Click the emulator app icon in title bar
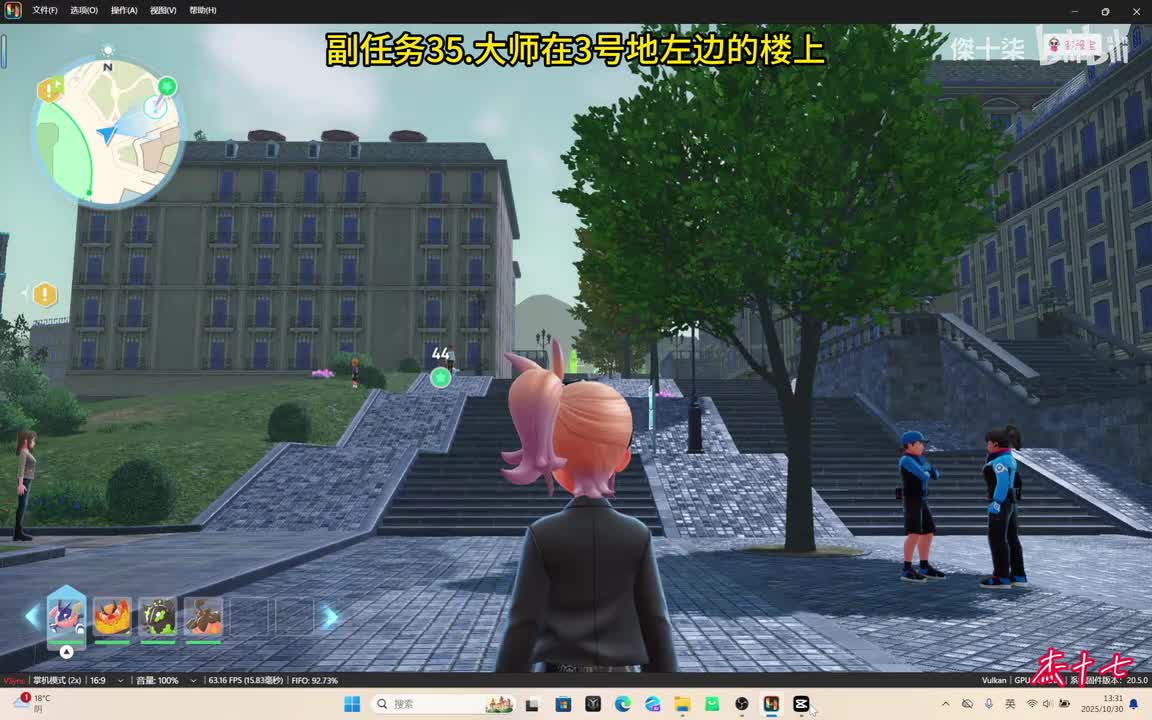The height and width of the screenshot is (720, 1152). pos(13,10)
